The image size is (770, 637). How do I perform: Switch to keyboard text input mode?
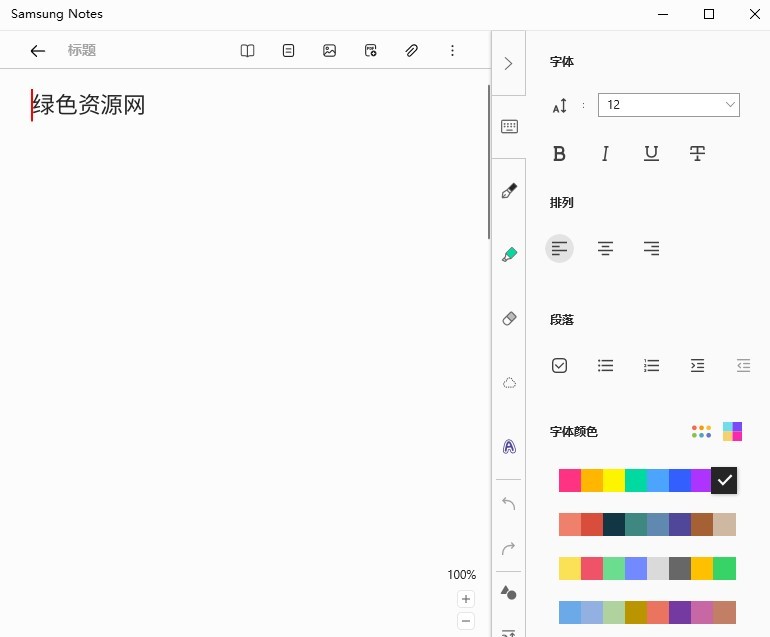point(509,127)
